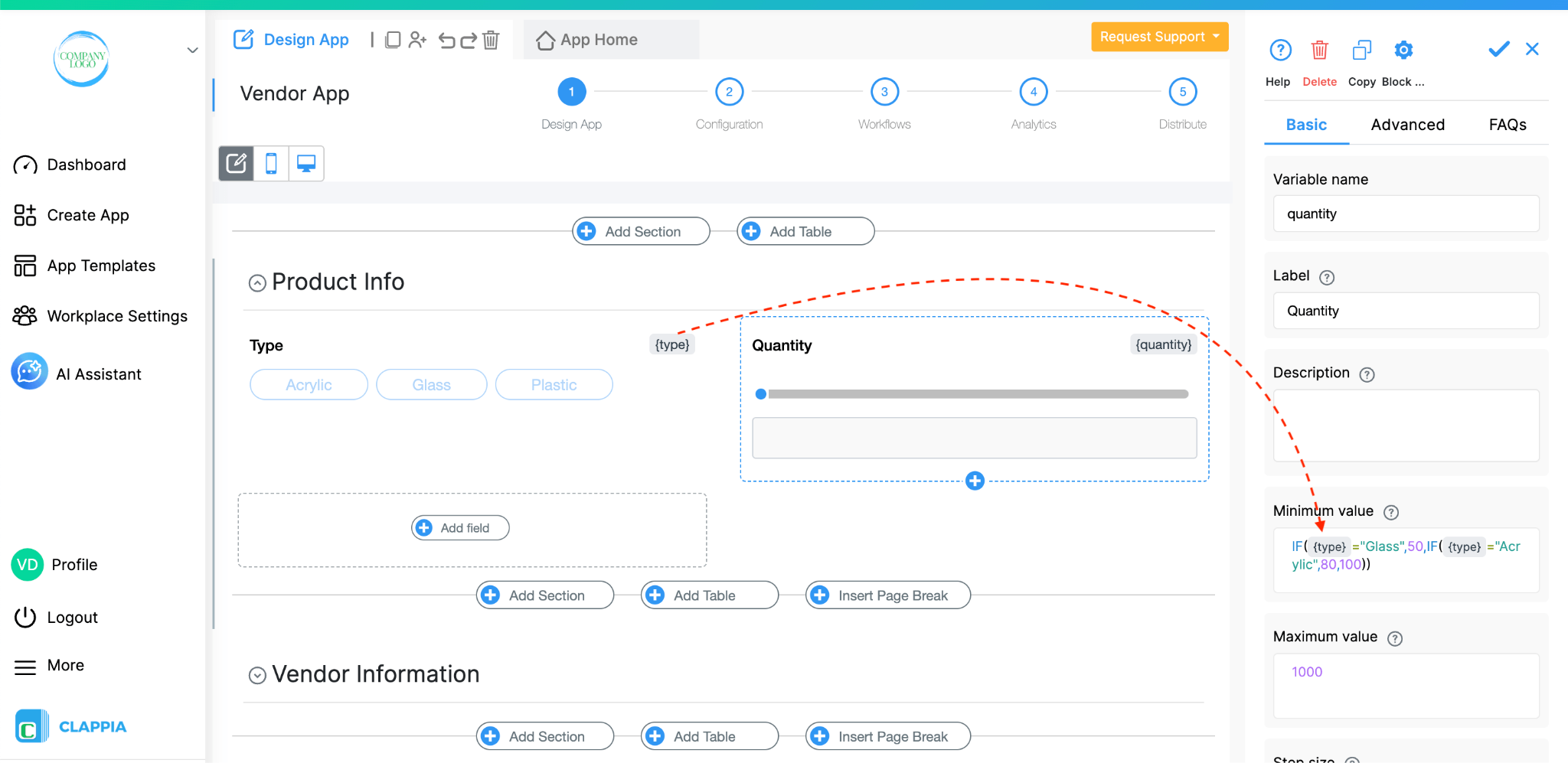Click the Maximum value help icon
1568x763 pixels.
click(x=1395, y=638)
